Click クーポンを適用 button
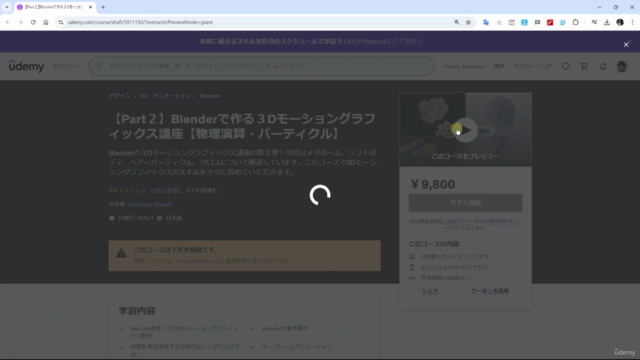The height and width of the screenshot is (360, 640). tap(490, 291)
